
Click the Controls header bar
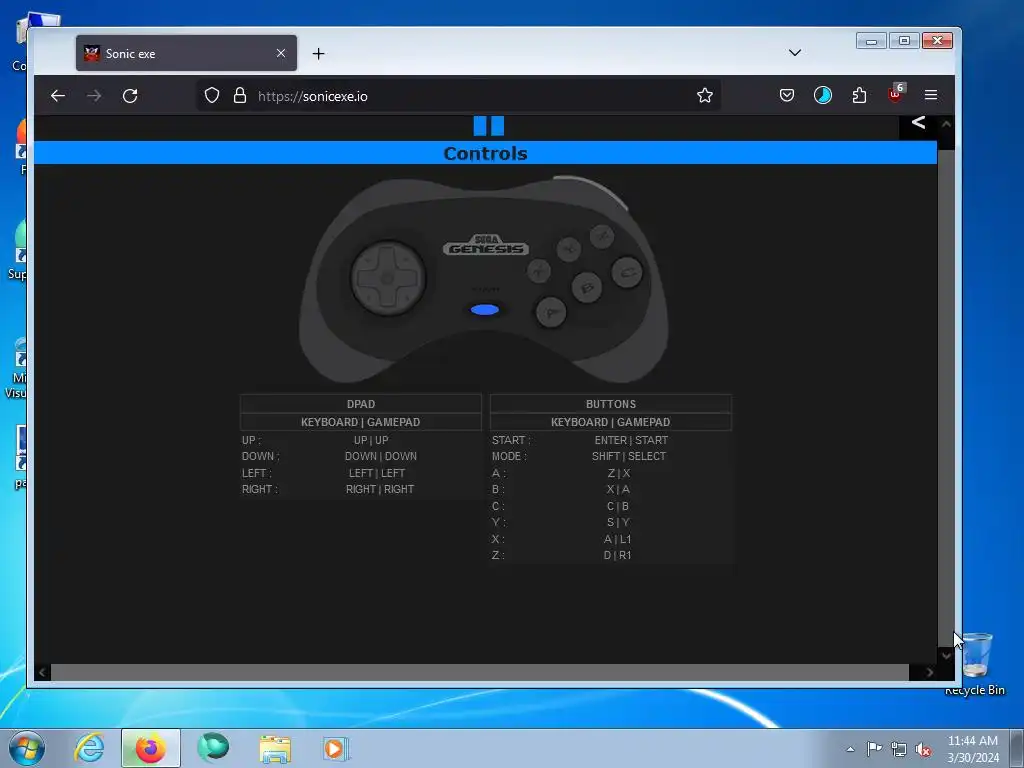pyautogui.click(x=485, y=153)
